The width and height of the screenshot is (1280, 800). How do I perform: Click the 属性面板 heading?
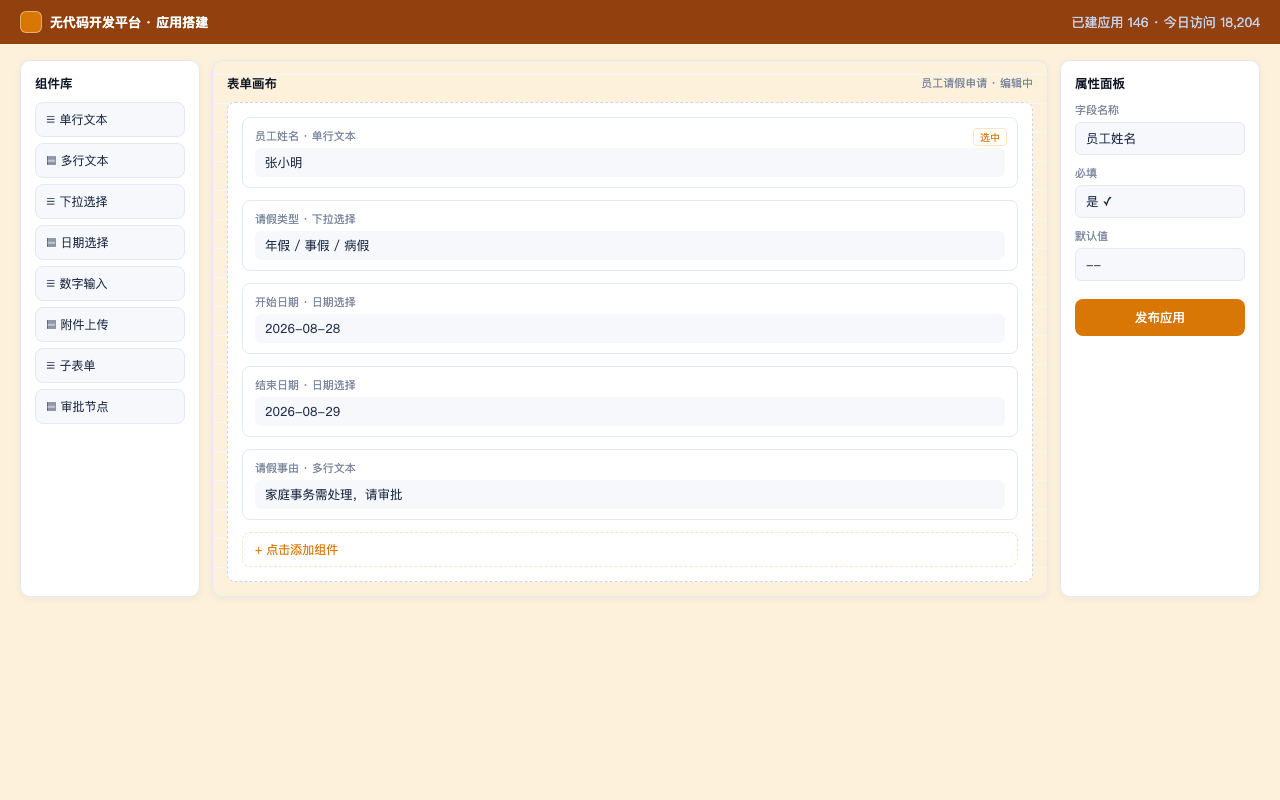click(x=1100, y=84)
